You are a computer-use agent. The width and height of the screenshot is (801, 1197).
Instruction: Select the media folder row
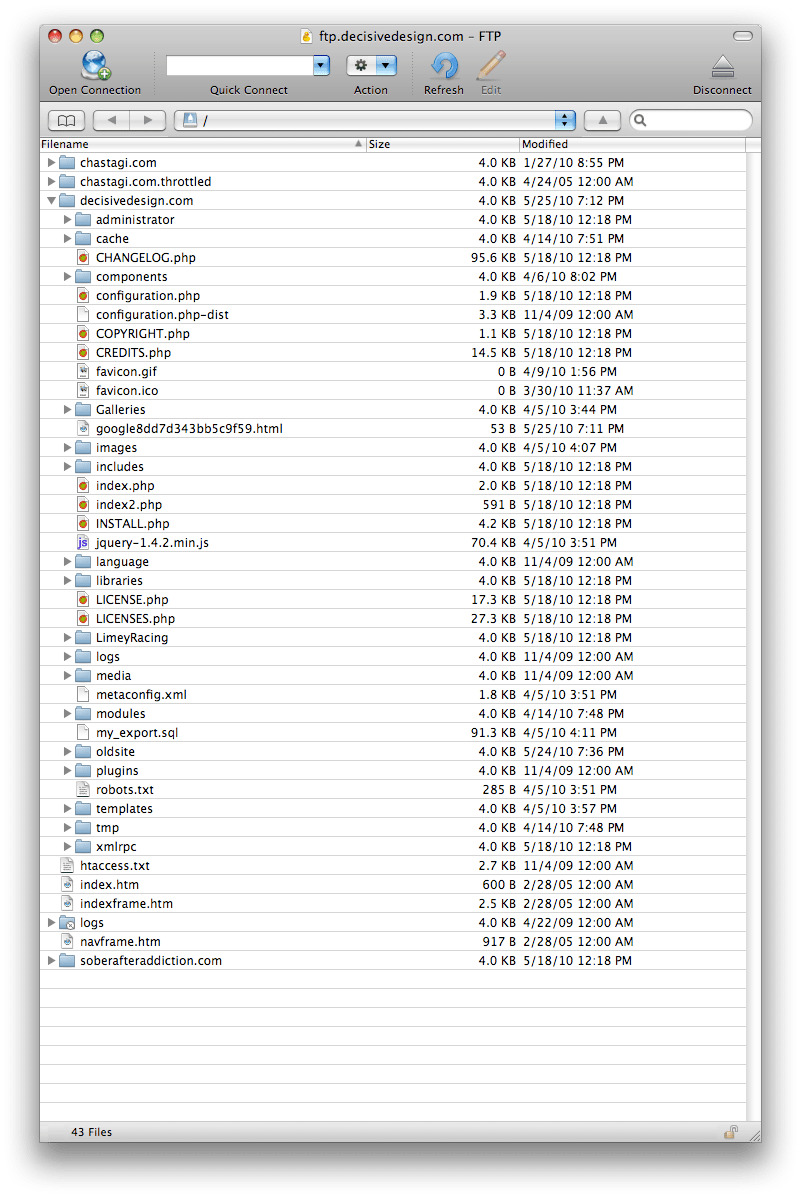pos(393,676)
